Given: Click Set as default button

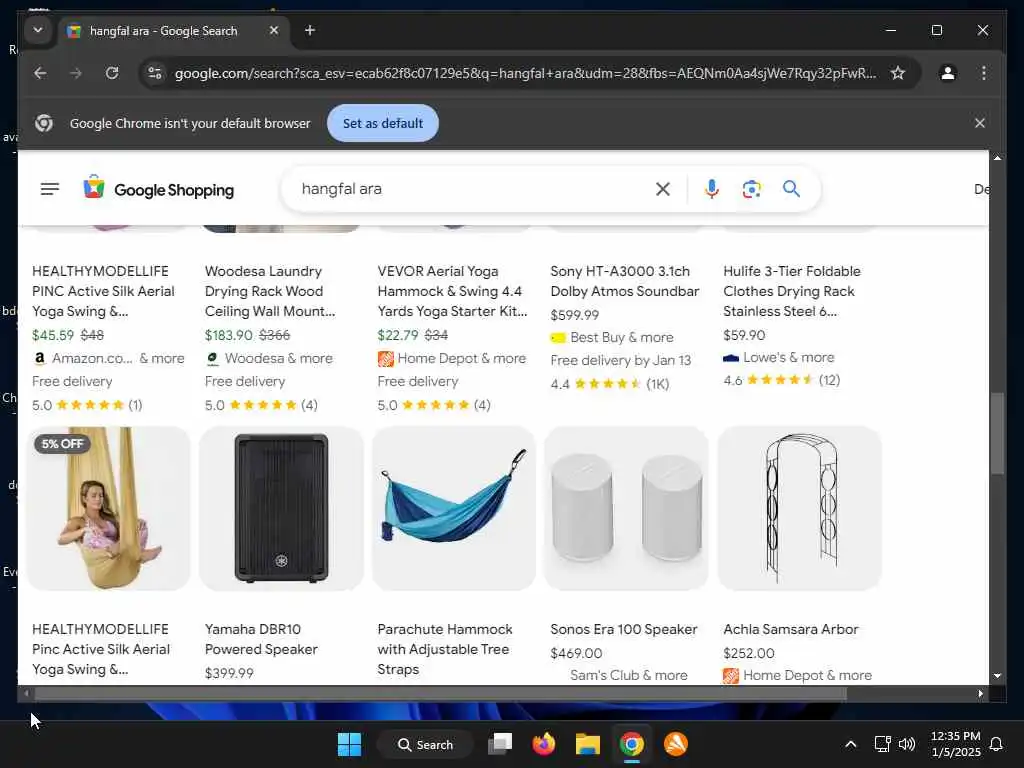Looking at the screenshot, I should [x=383, y=123].
